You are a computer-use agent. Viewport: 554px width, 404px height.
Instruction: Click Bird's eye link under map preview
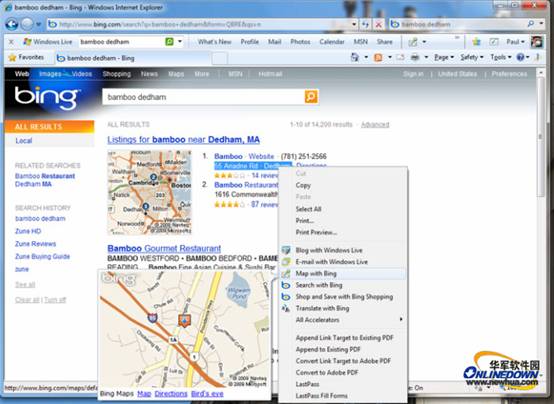207,394
